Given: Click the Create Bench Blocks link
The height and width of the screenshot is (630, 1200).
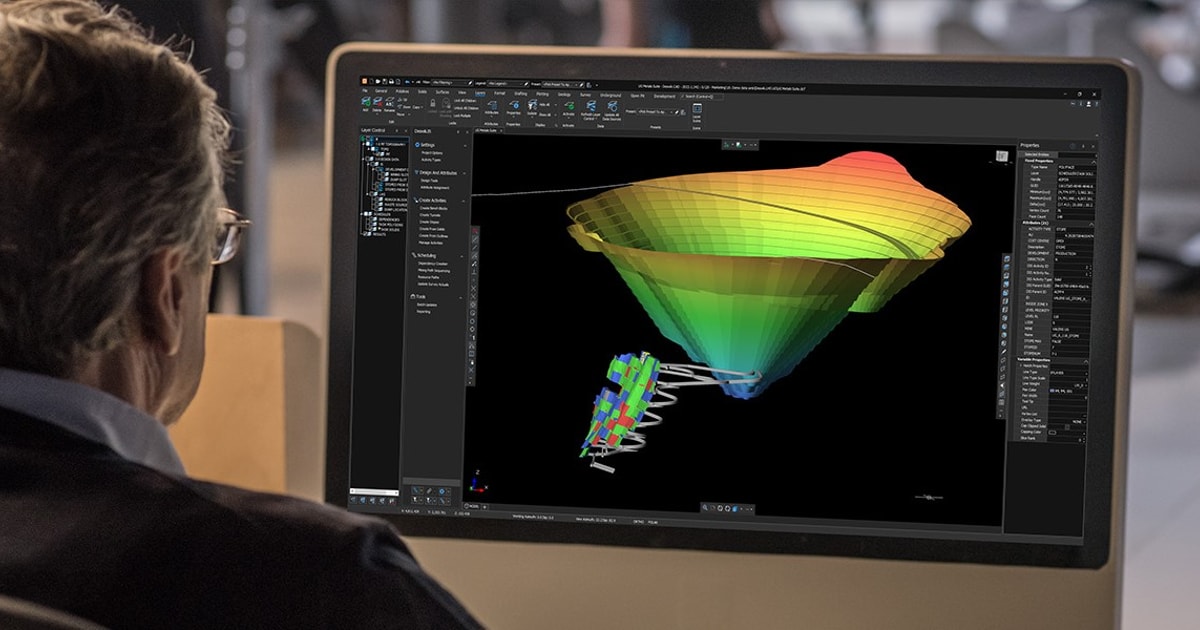Looking at the screenshot, I should click(x=433, y=208).
